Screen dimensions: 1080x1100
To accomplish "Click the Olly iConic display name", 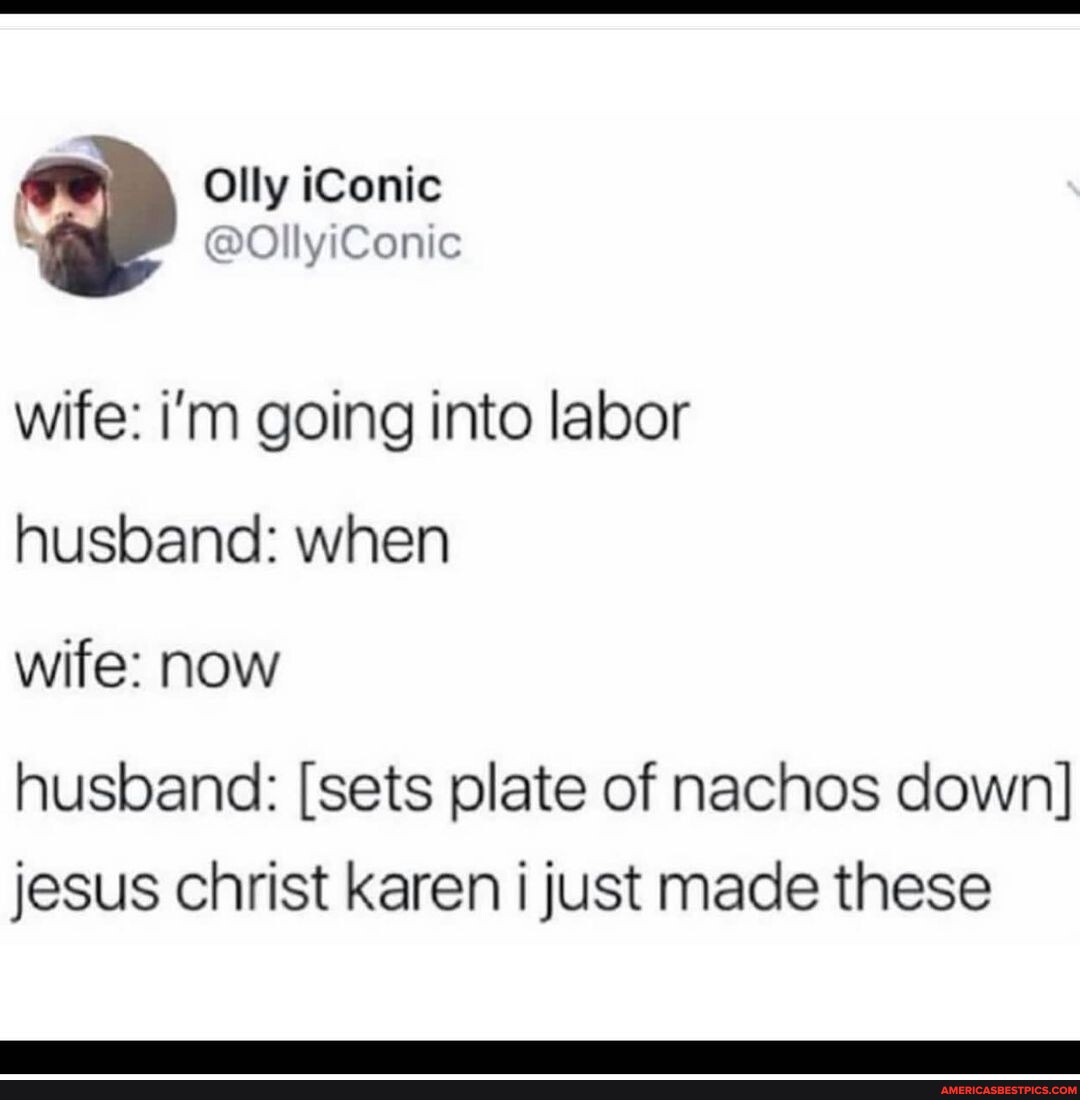I will point(323,187).
